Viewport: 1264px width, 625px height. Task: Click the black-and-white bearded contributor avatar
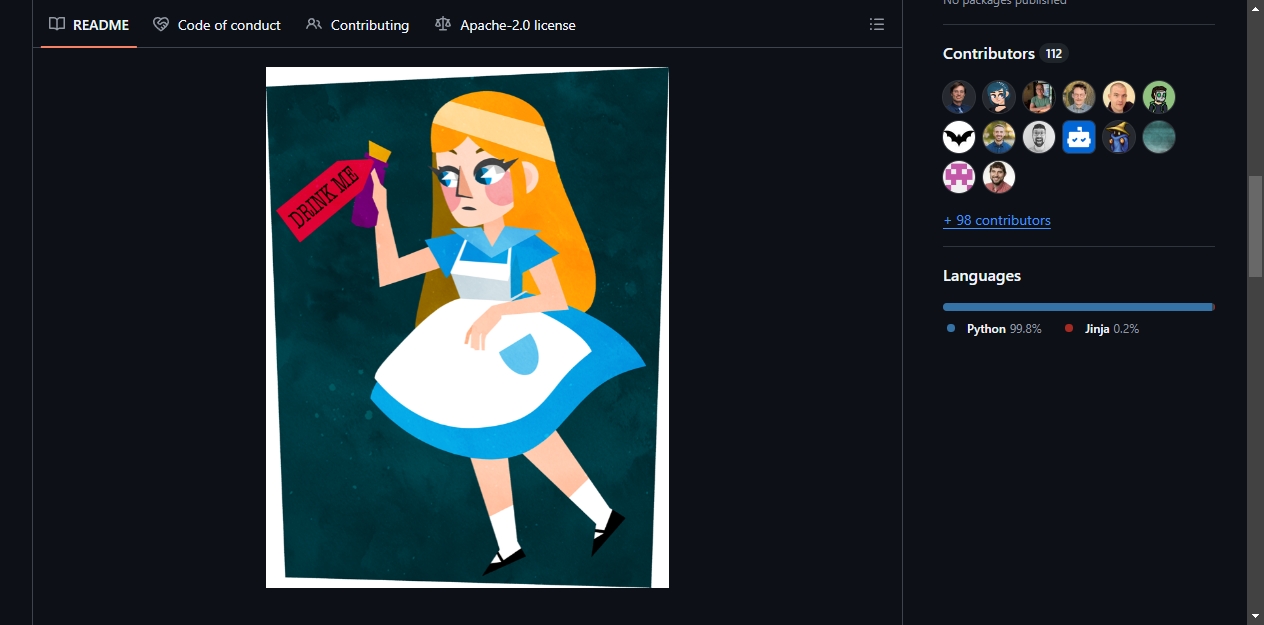(1039, 137)
